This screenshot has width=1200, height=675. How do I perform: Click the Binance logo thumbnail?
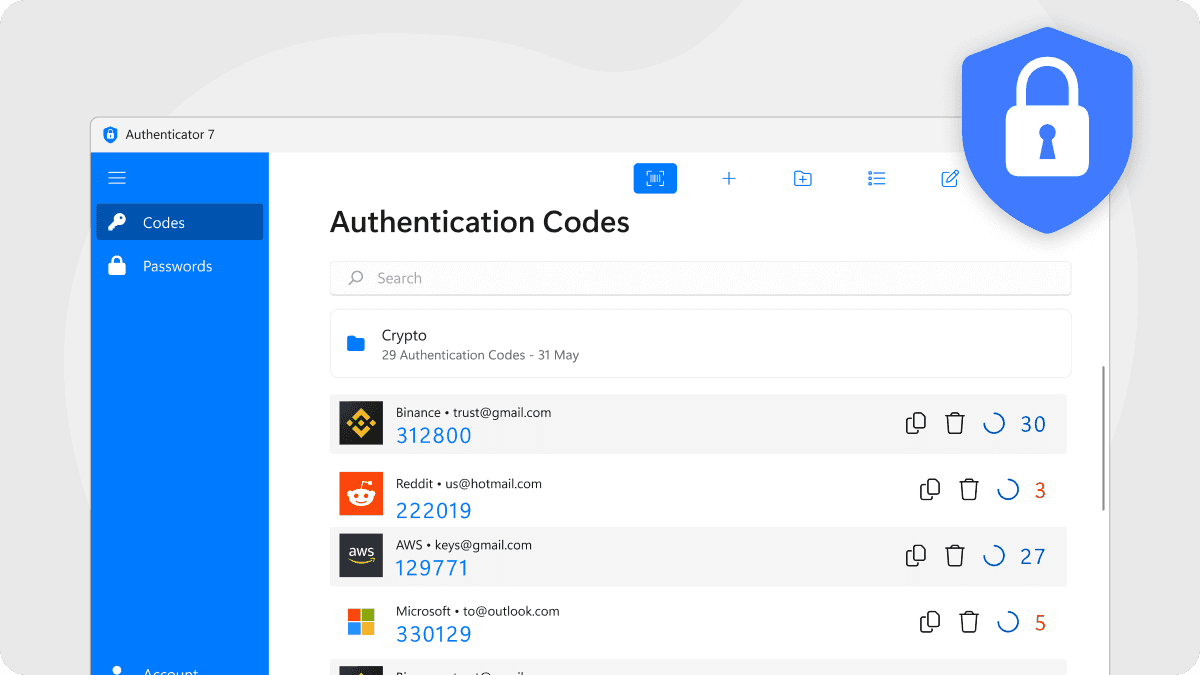tap(361, 423)
